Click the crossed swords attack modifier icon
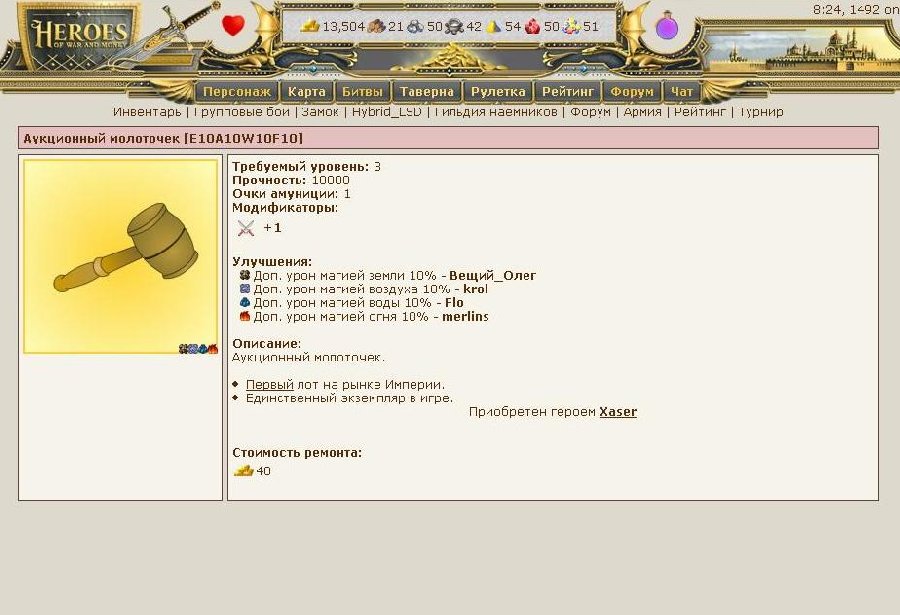Screen dimensions: 900x615 [246, 228]
